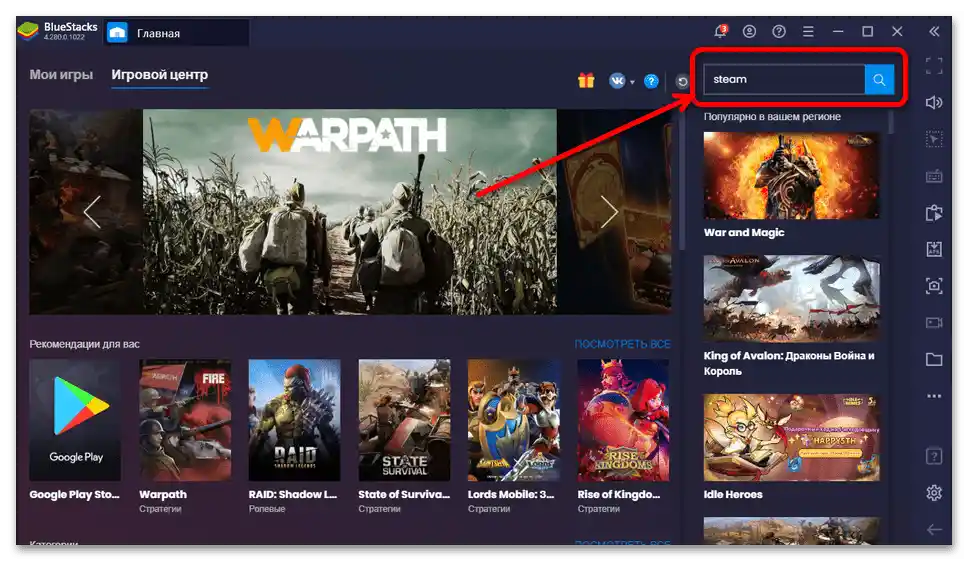
Task: Click the search field containing steam
Action: [x=784, y=80]
